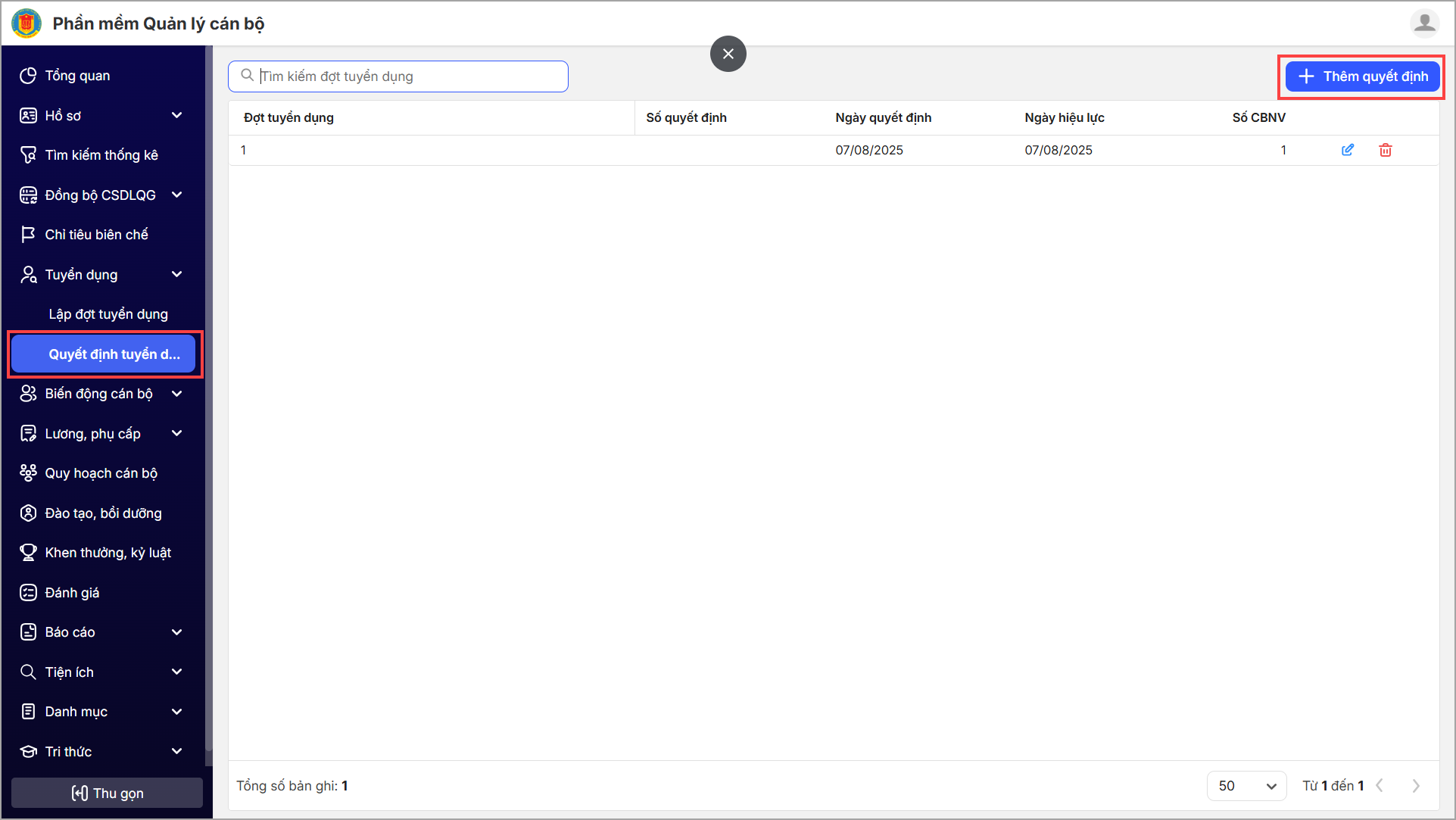
Task: Open the Tổng quan dashboard menu
Action: pos(77,76)
